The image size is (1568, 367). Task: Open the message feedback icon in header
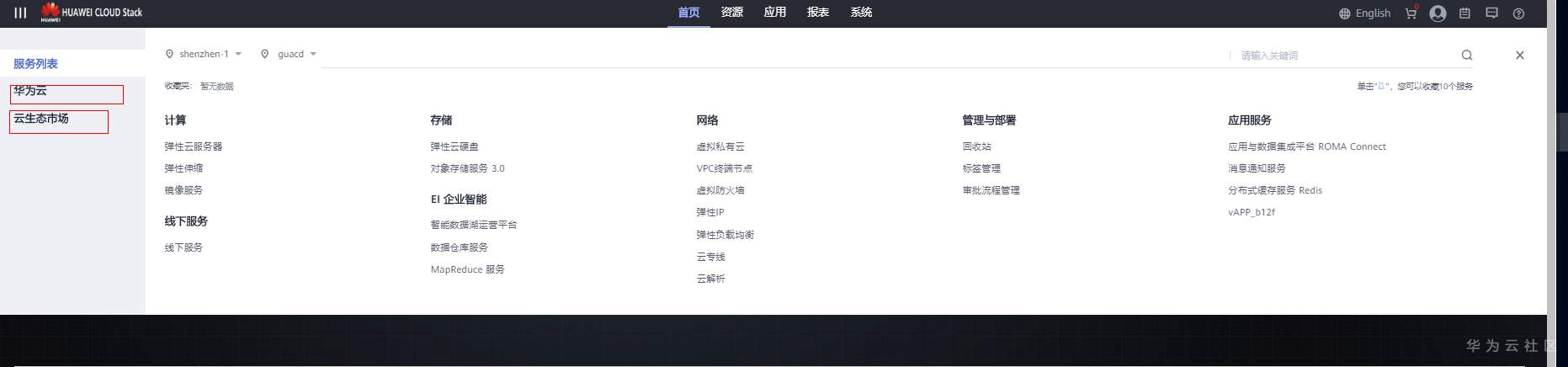(1491, 13)
